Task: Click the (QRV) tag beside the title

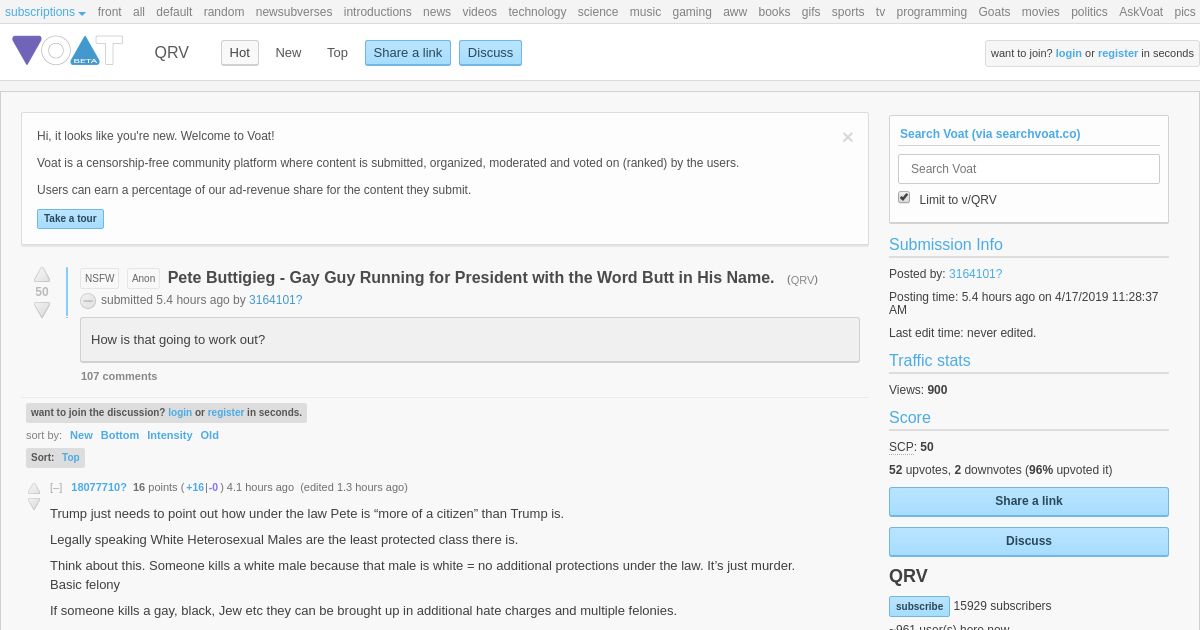Action: pos(802,280)
